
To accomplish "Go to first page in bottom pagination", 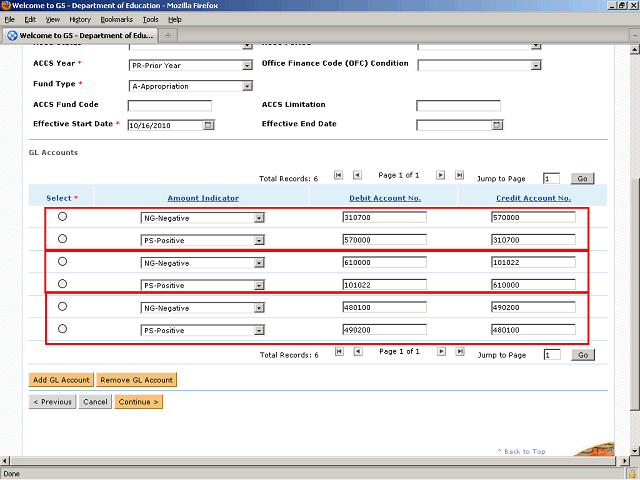I will pyautogui.click(x=338, y=351).
